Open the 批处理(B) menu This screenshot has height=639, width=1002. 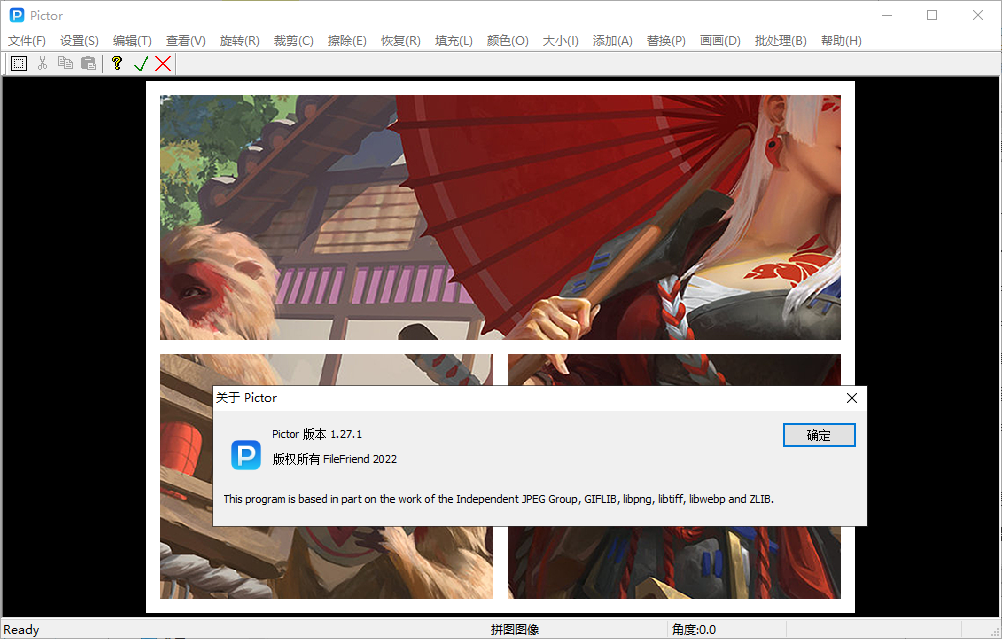[x=780, y=41]
